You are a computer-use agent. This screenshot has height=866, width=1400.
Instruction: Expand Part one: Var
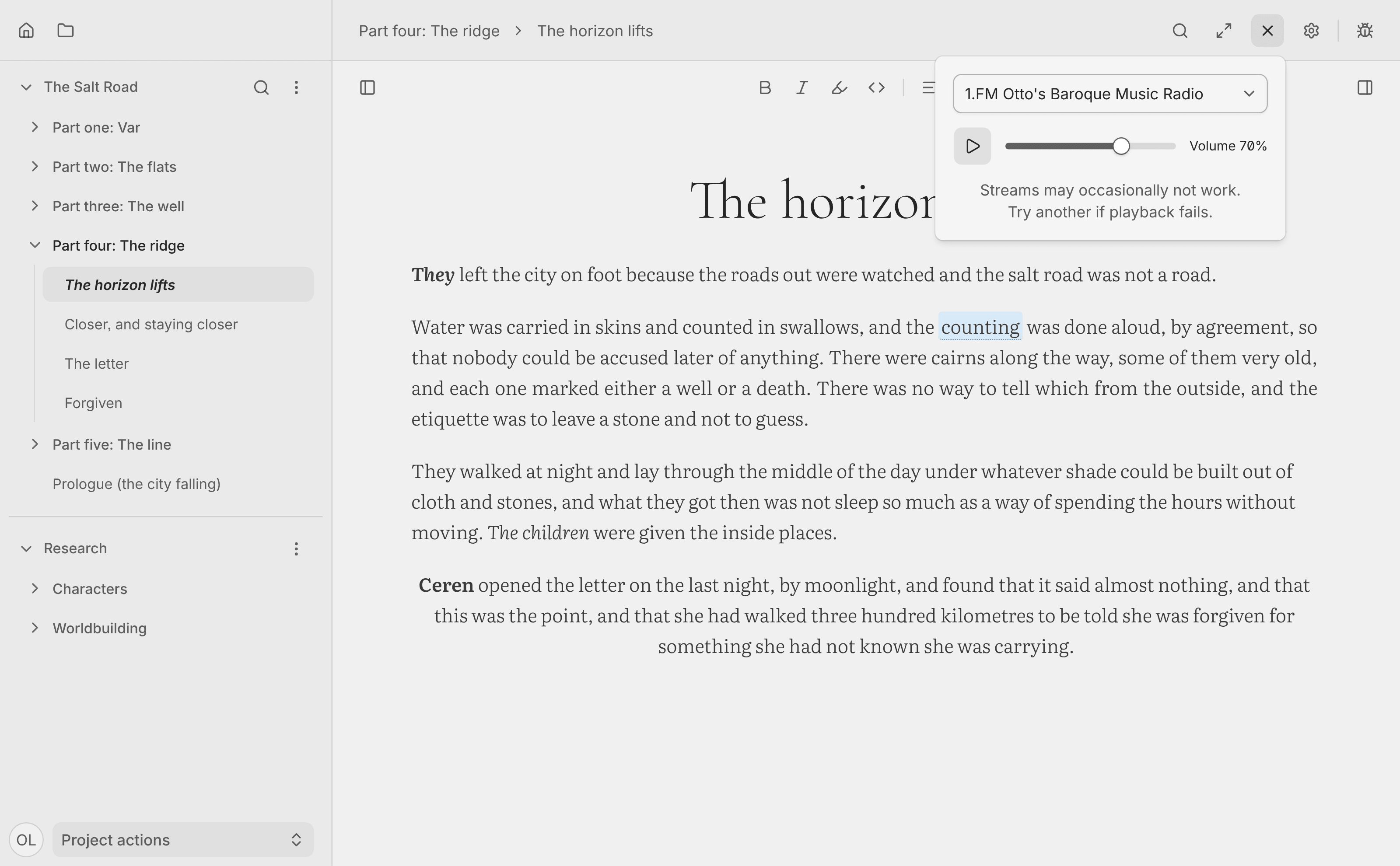(35, 127)
